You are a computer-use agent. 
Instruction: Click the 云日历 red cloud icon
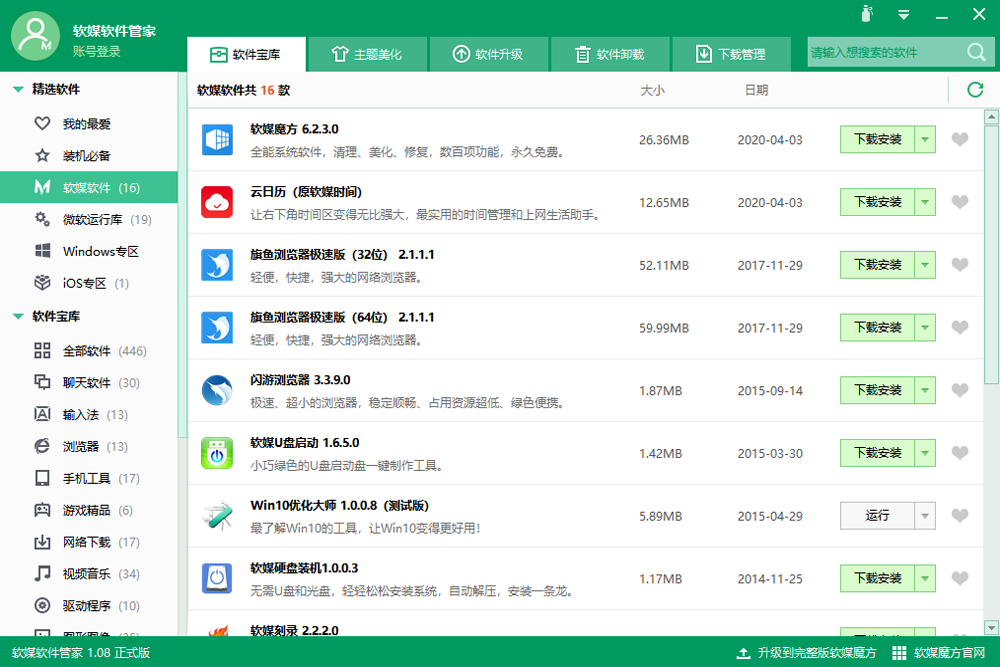(217, 202)
